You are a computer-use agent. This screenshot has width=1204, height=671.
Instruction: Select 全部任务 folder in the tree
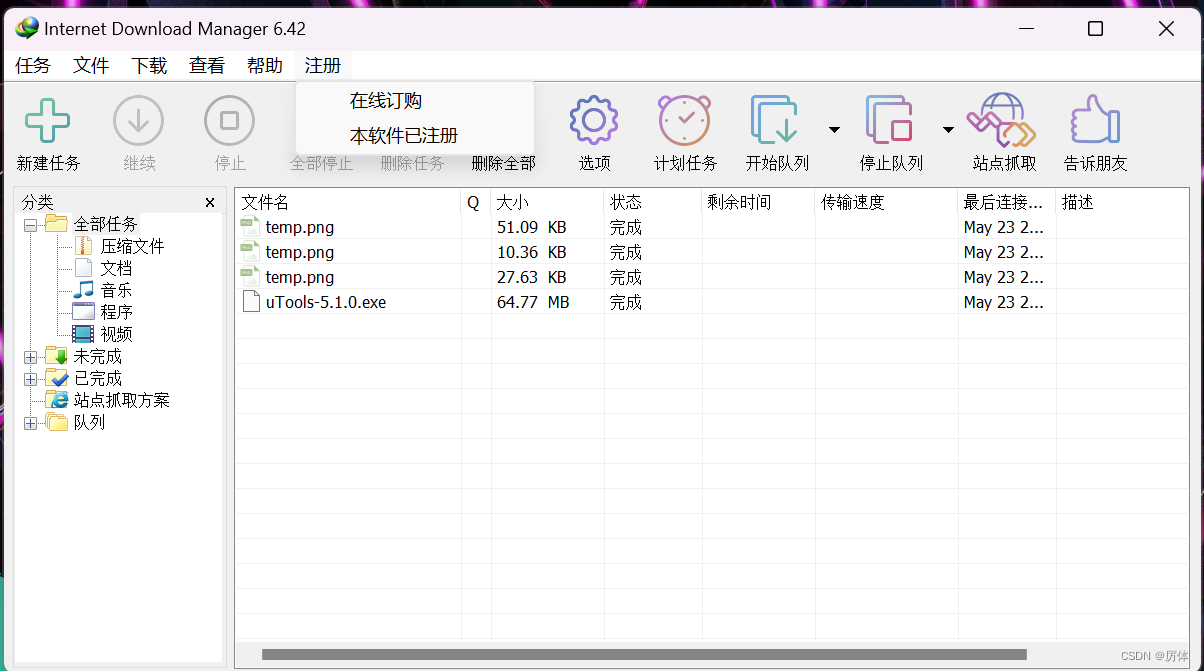coord(105,224)
